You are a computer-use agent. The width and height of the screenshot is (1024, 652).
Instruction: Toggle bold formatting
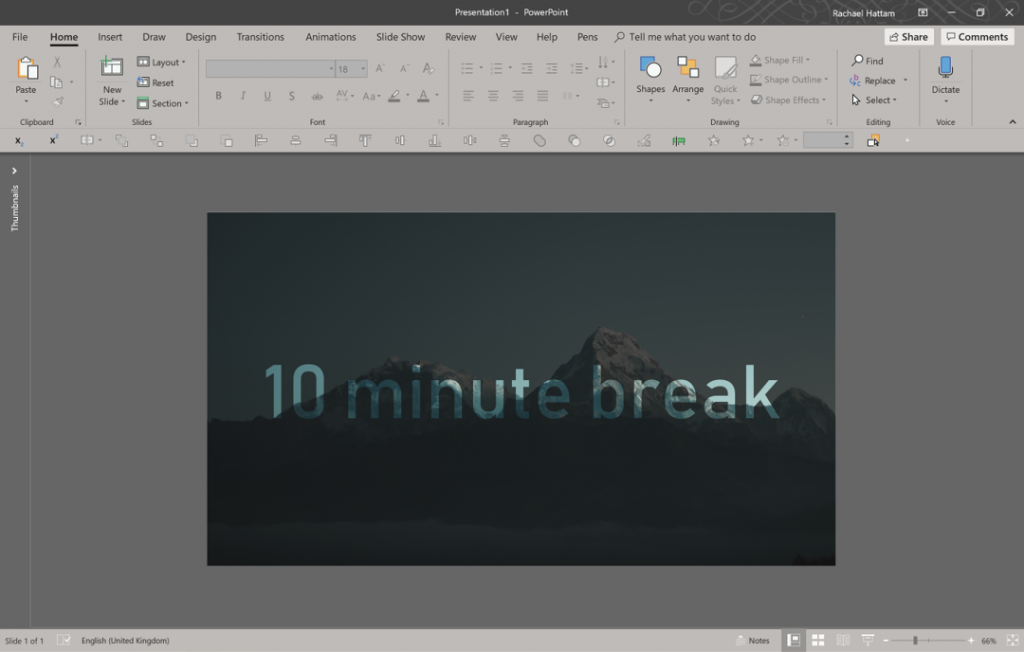[218, 96]
